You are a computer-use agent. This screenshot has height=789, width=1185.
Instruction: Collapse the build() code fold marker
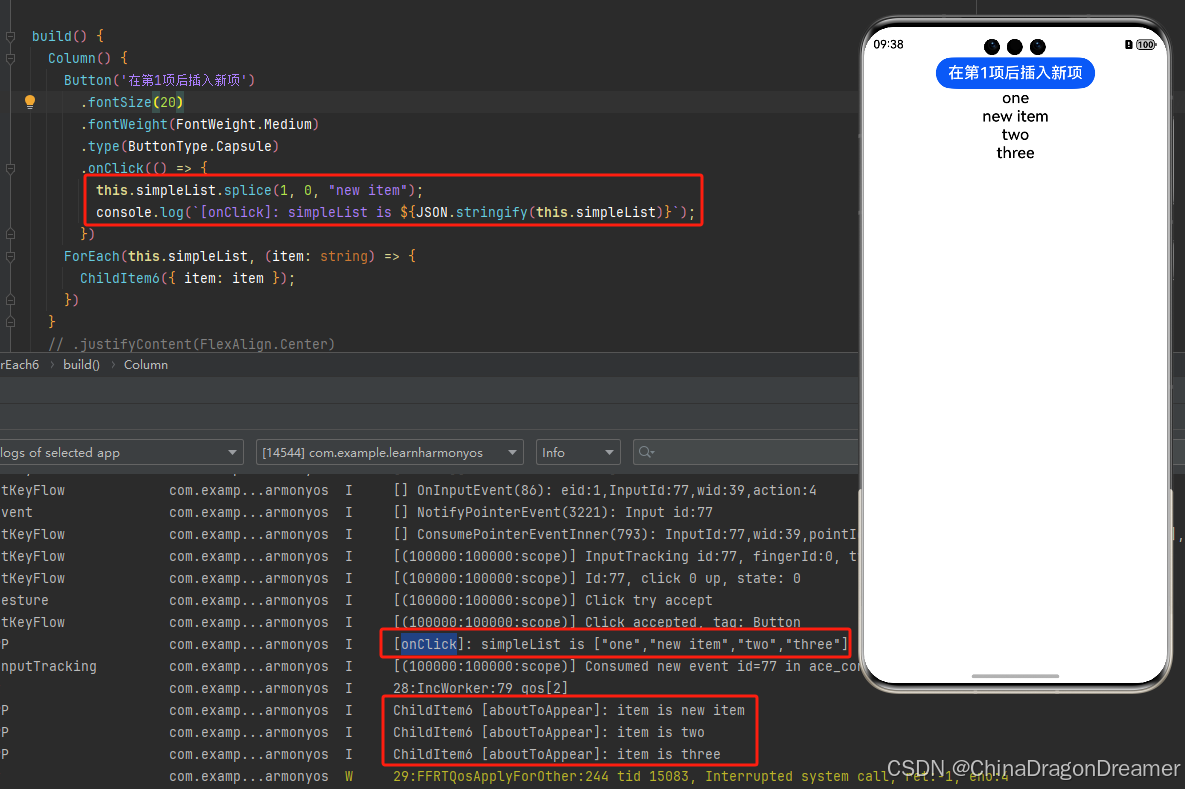click(11, 36)
